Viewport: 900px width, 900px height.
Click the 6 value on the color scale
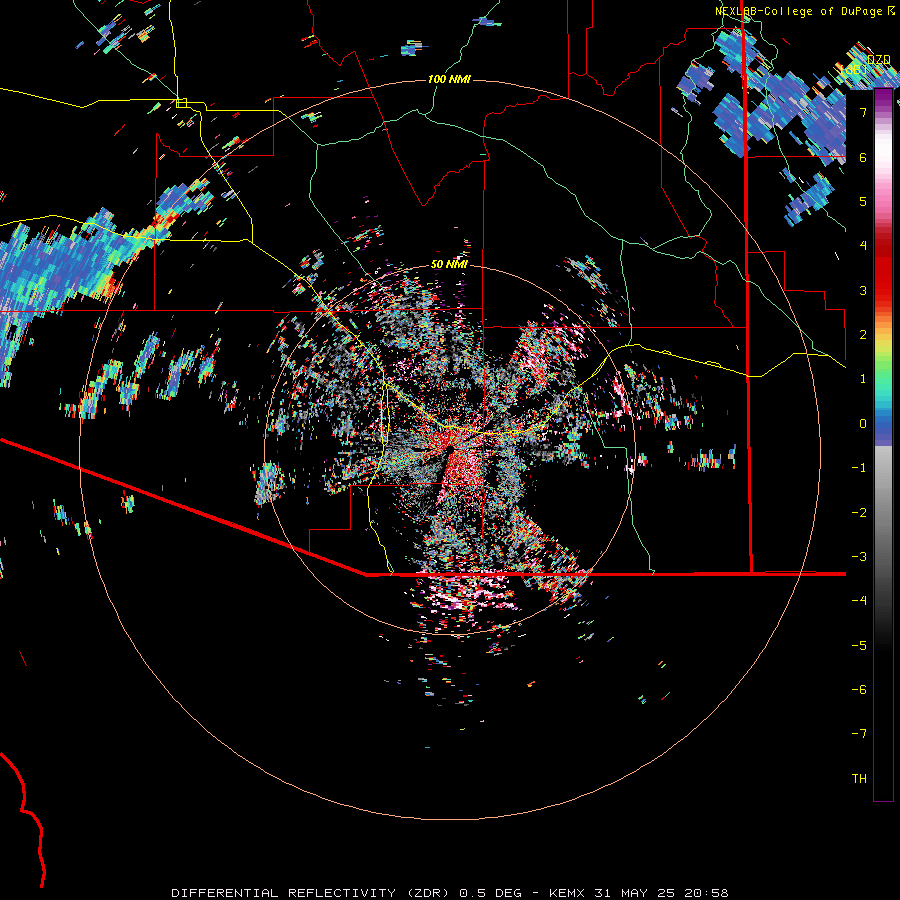(863, 157)
